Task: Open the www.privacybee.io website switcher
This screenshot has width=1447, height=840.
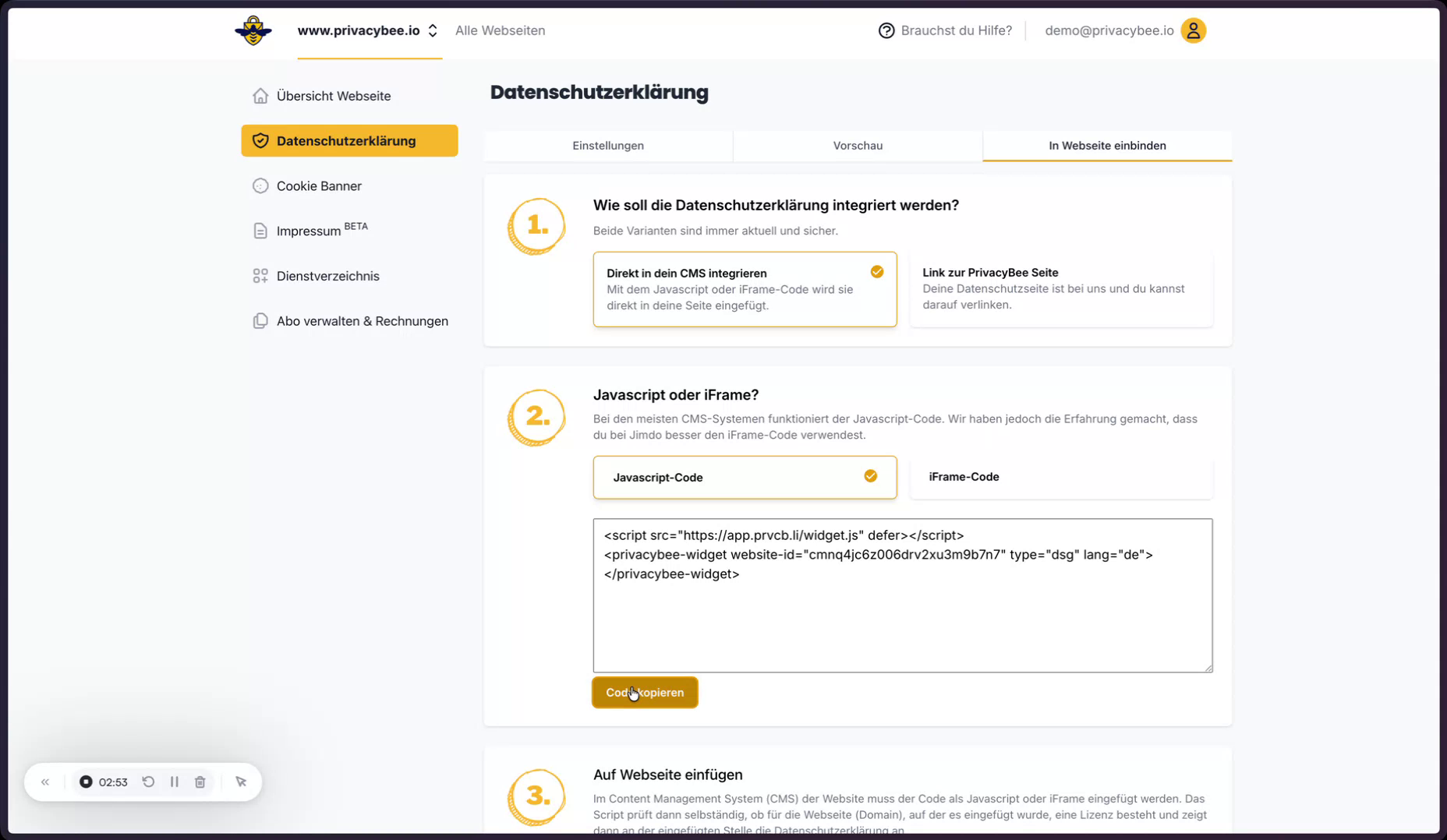Action: (368, 30)
